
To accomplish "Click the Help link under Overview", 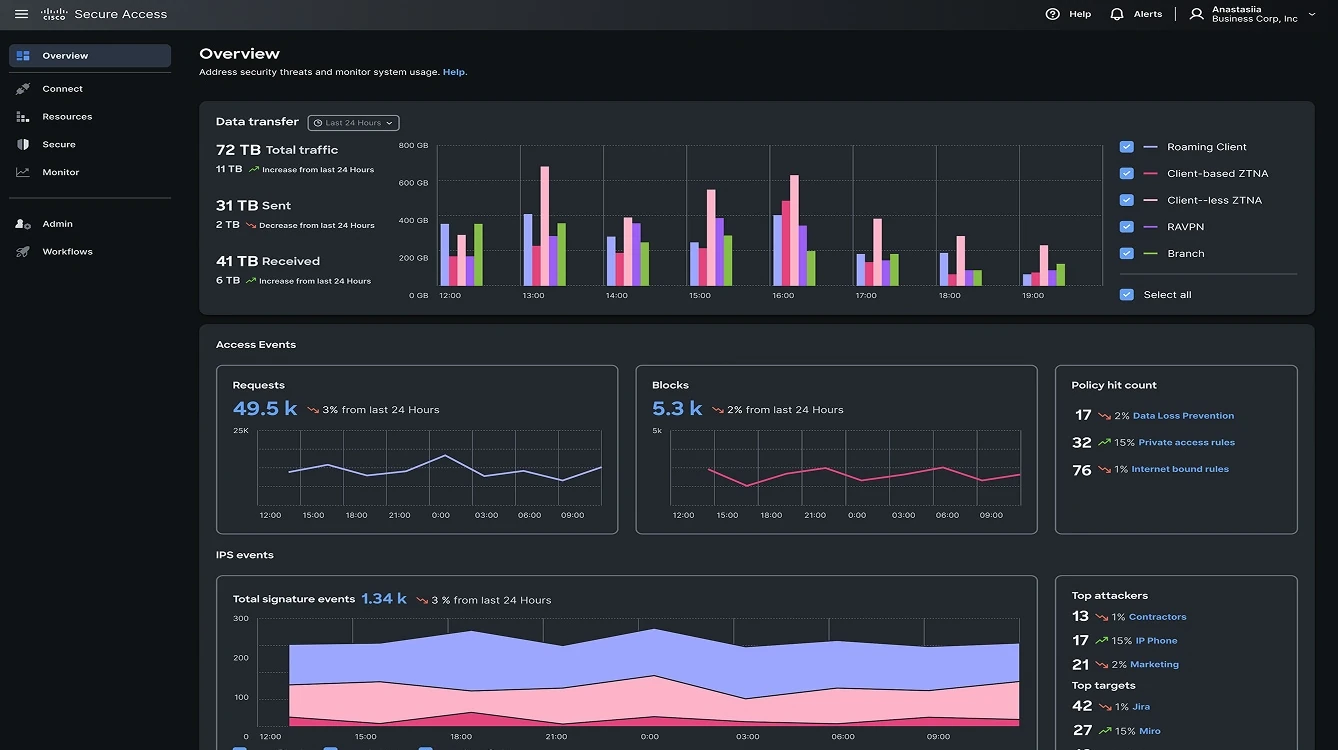I will click(x=454, y=72).
